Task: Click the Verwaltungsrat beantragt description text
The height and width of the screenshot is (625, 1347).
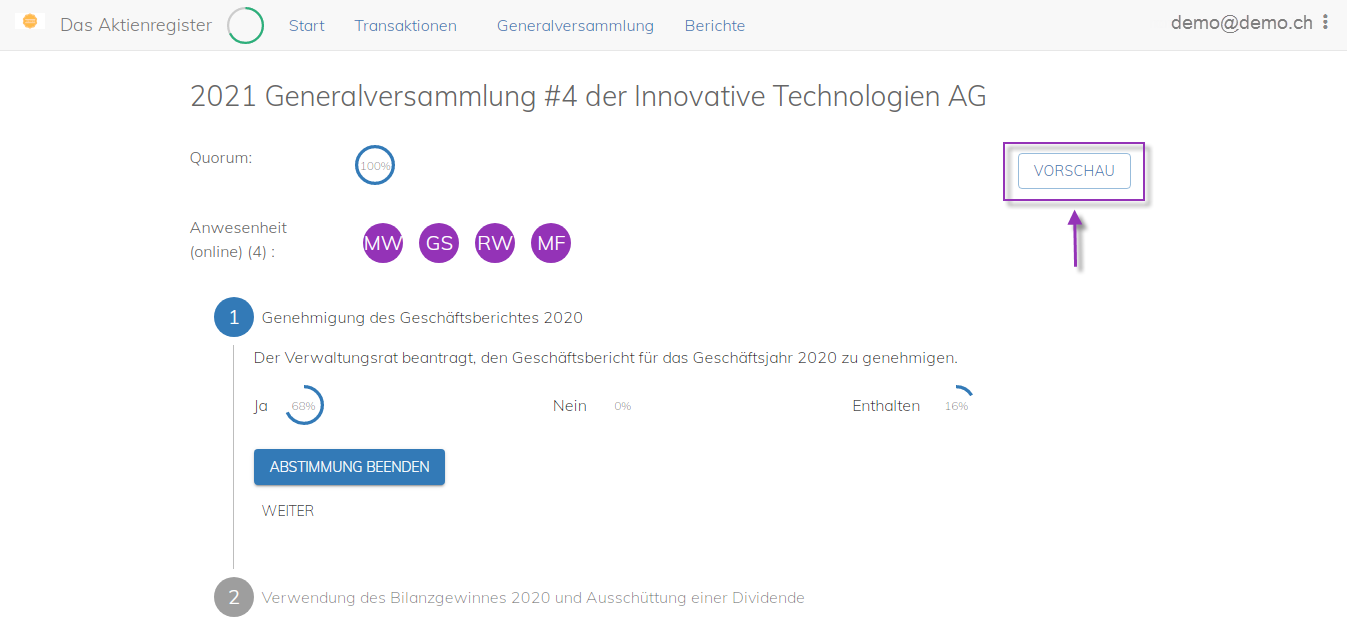Action: click(606, 358)
